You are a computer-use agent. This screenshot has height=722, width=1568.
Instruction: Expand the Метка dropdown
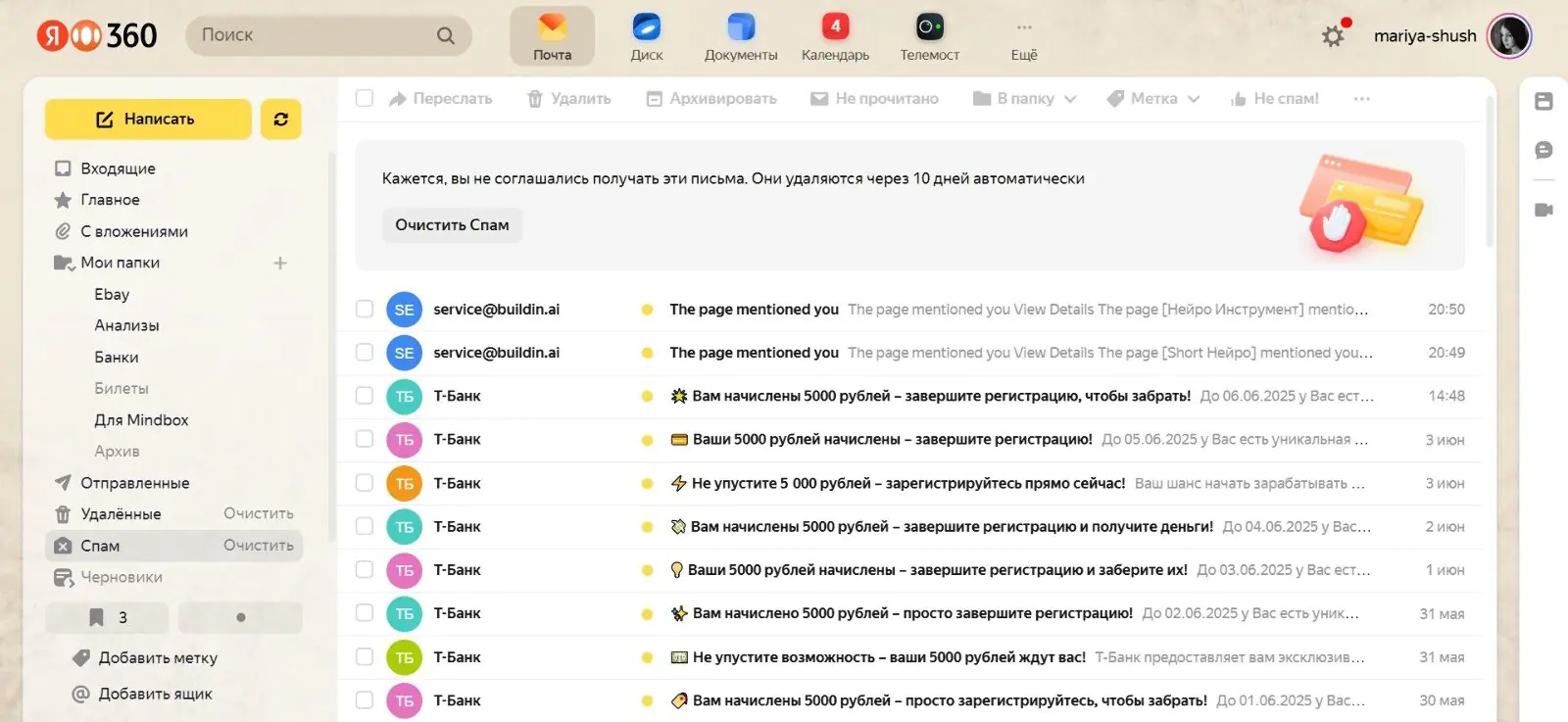[x=1153, y=98]
